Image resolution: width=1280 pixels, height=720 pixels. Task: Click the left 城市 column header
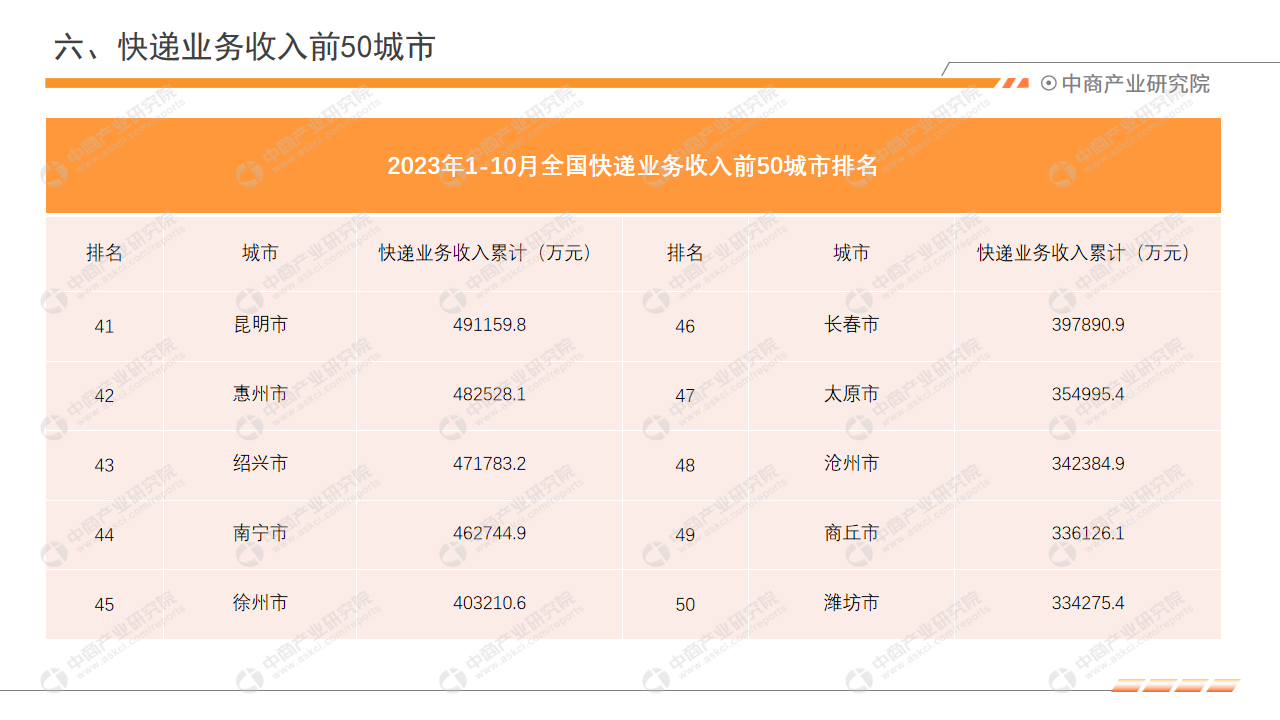coord(260,253)
